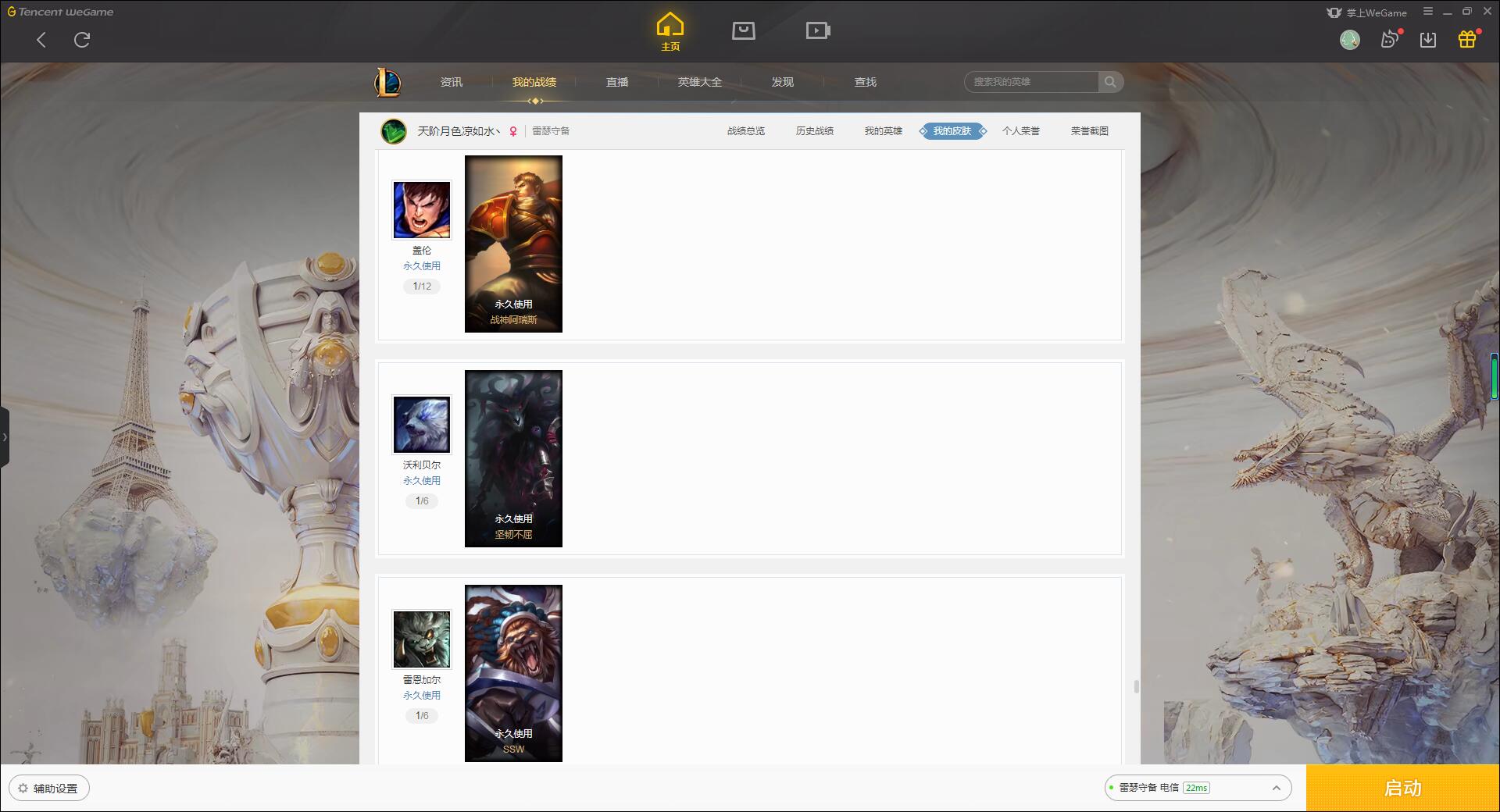Click 永久使用 under 雷恩加尔 name
This screenshot has width=1500, height=812.
[422, 696]
